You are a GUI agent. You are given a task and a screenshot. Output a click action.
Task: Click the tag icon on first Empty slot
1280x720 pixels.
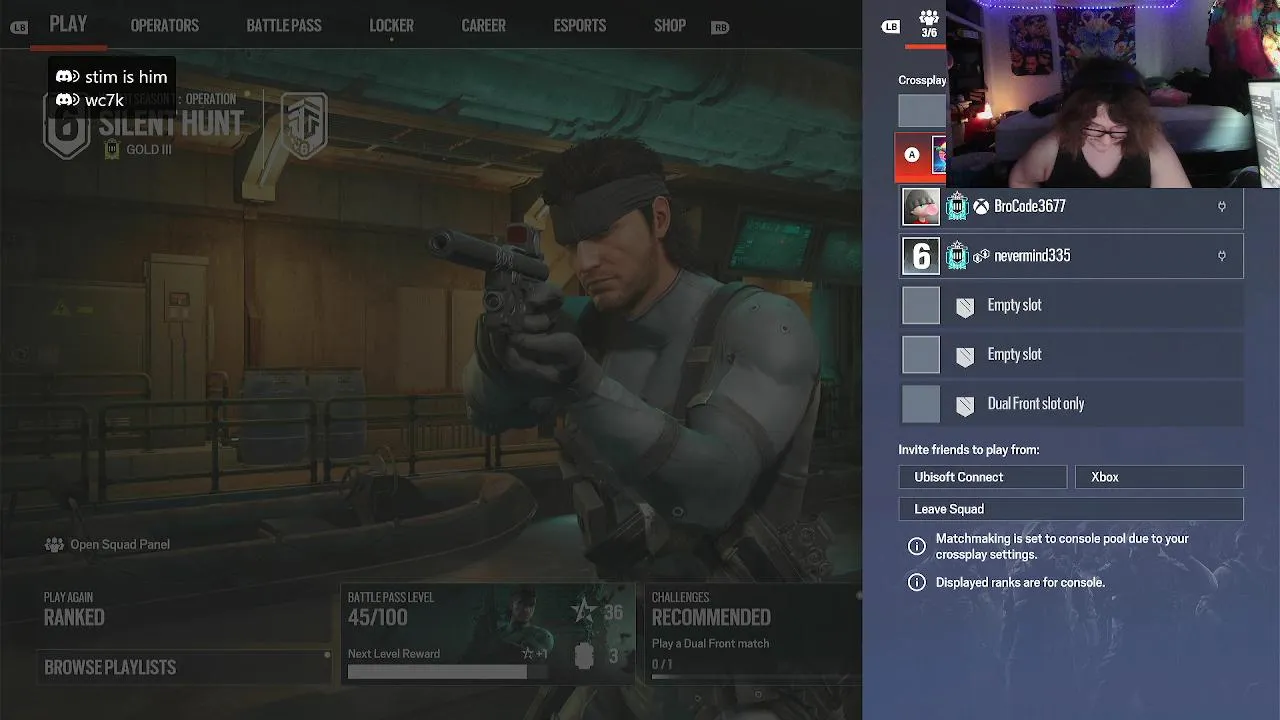tap(965, 306)
